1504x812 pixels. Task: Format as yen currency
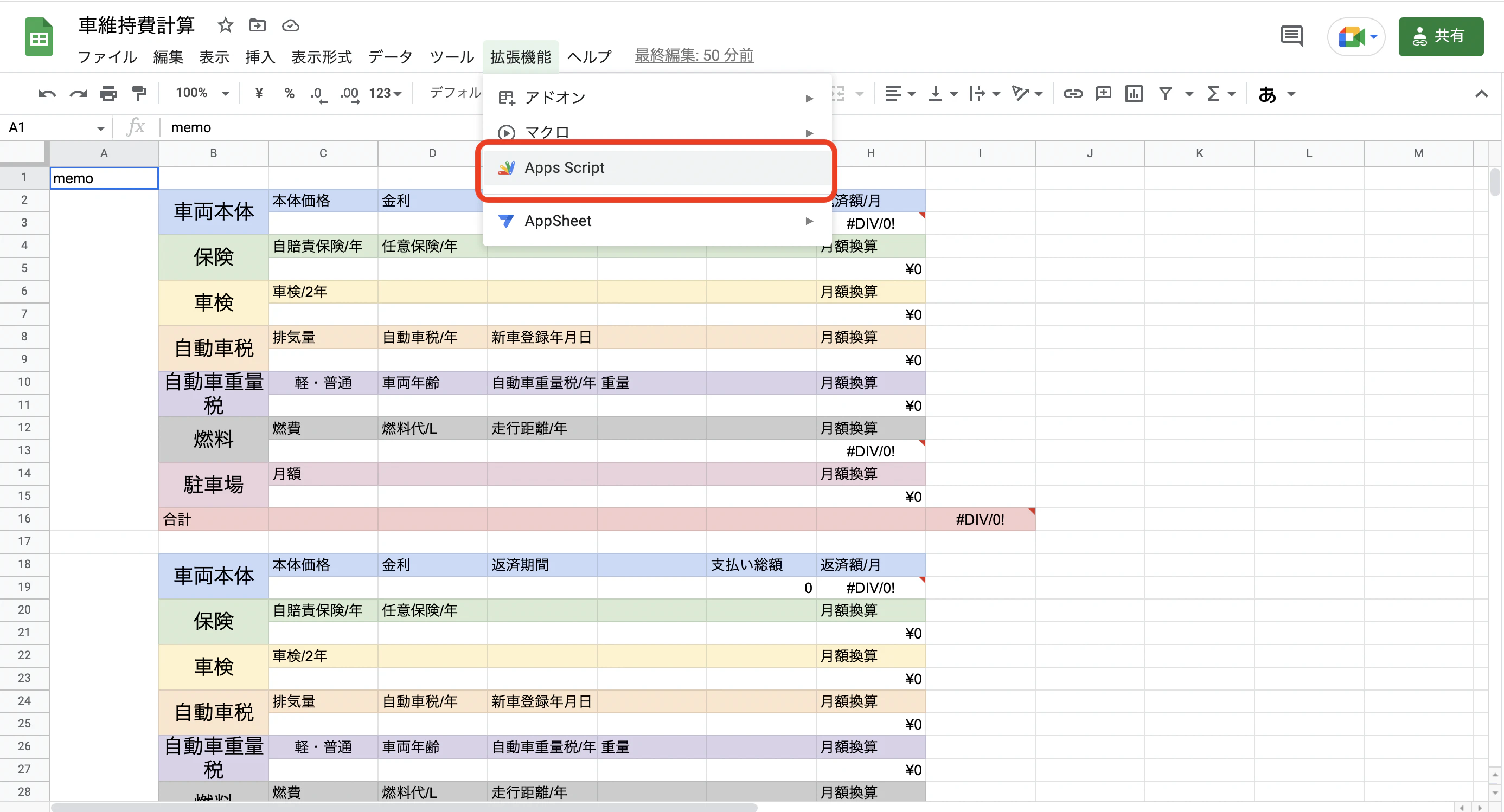[259, 93]
